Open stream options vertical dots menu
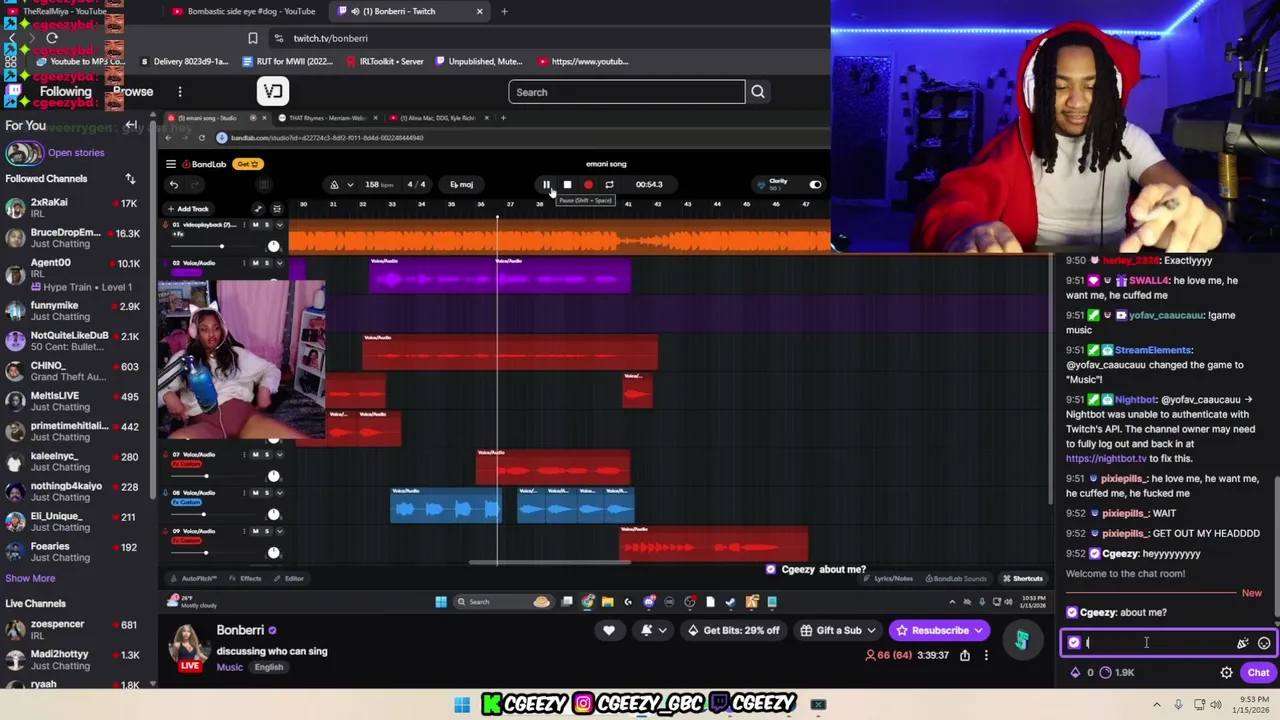This screenshot has width=1280, height=720. point(986,655)
